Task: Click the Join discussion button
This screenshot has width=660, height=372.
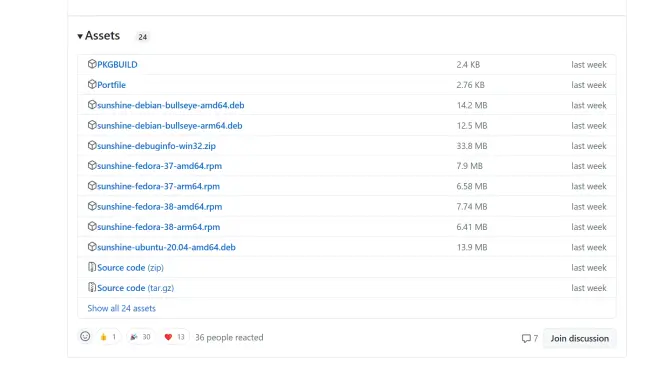Action: pyautogui.click(x=580, y=338)
